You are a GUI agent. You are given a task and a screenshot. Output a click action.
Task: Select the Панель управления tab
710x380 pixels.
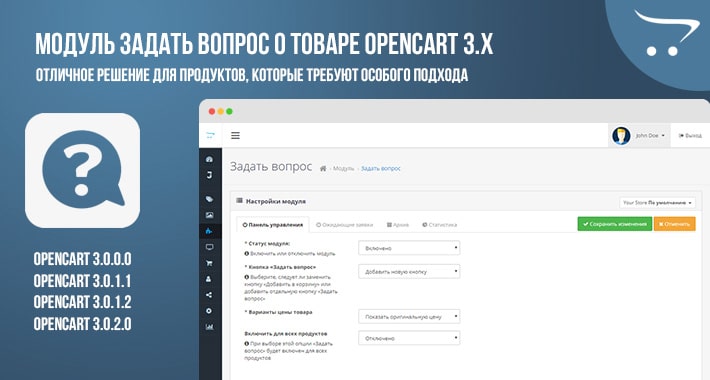[x=273, y=225]
